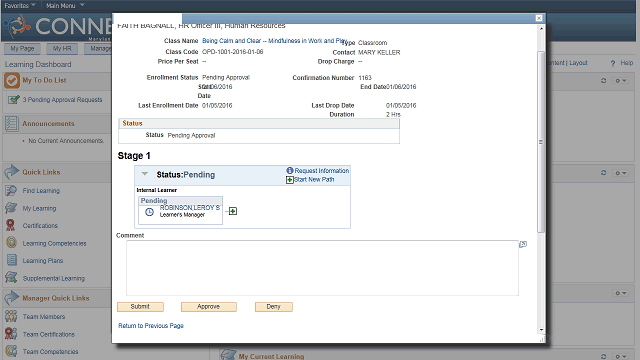The height and width of the screenshot is (360, 640).
Task: Click the Learning Competencies icon
Action: (x=11, y=243)
